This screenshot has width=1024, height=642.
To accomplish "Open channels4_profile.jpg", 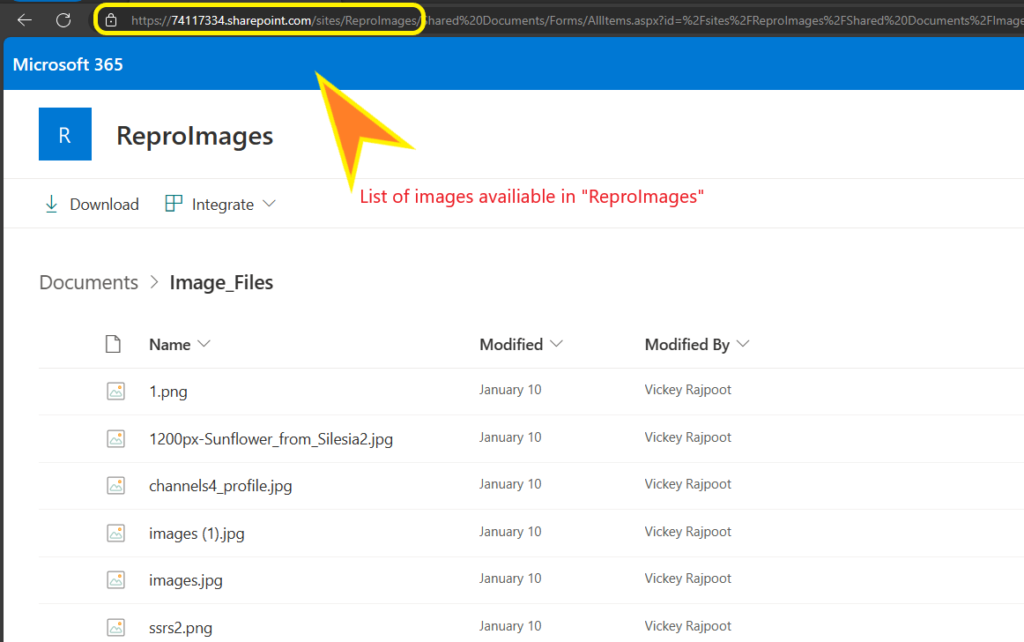I will click(221, 486).
